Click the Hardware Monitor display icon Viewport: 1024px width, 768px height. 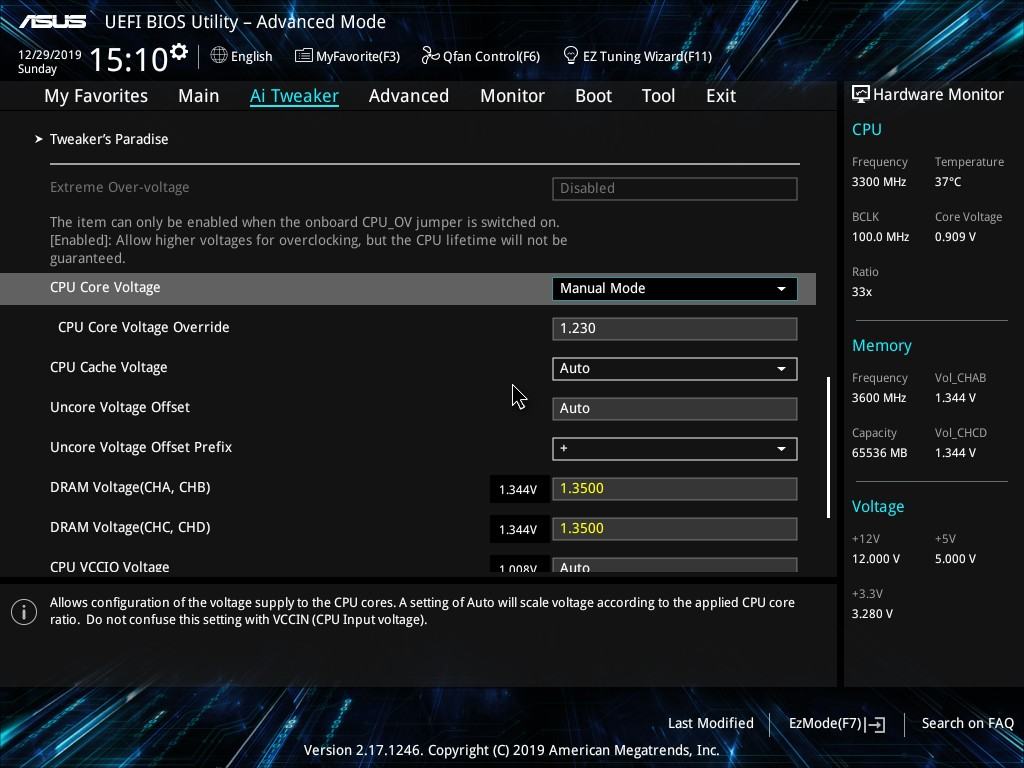click(x=861, y=95)
